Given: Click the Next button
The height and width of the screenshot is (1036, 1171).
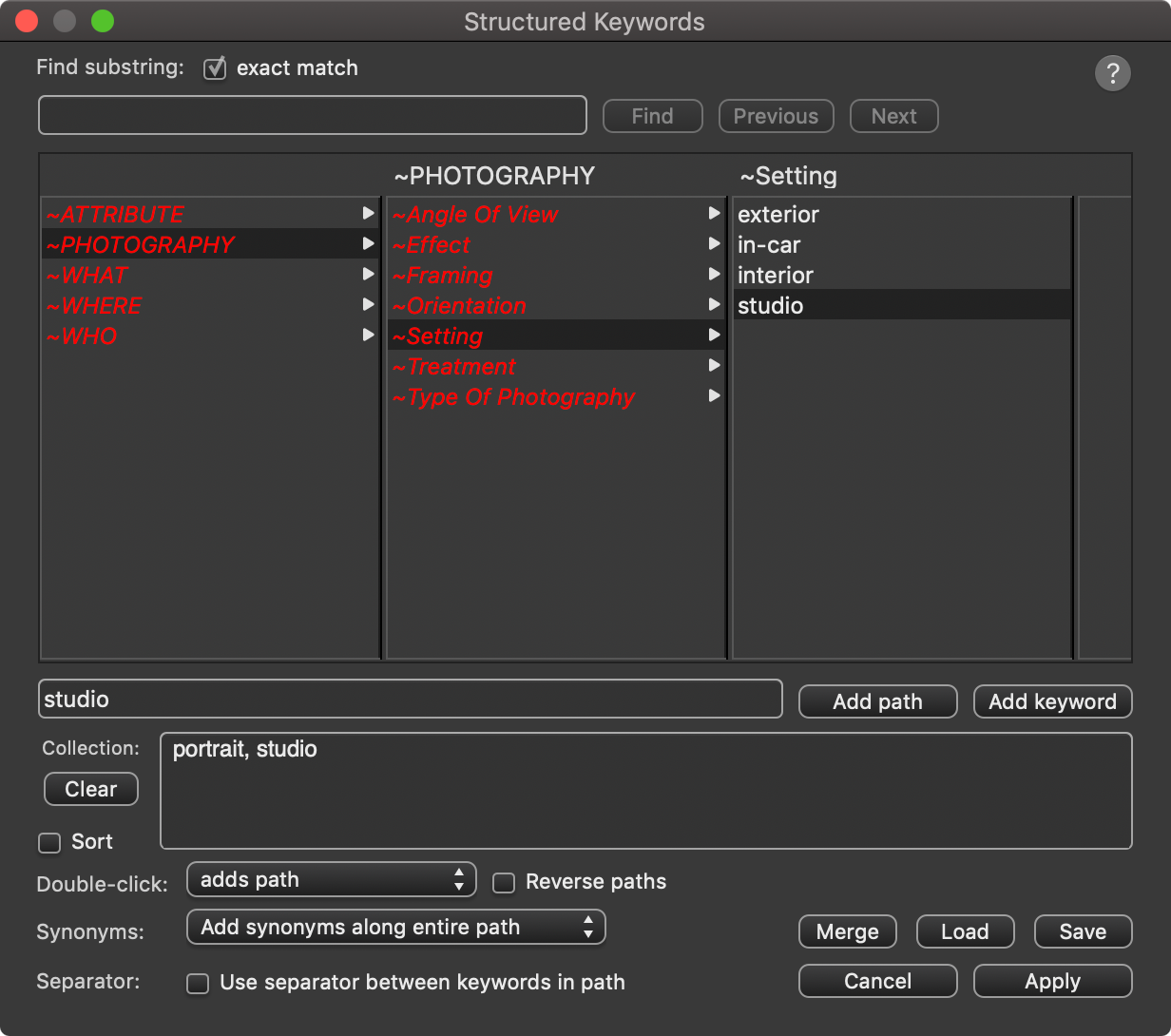Looking at the screenshot, I should tap(894, 116).
